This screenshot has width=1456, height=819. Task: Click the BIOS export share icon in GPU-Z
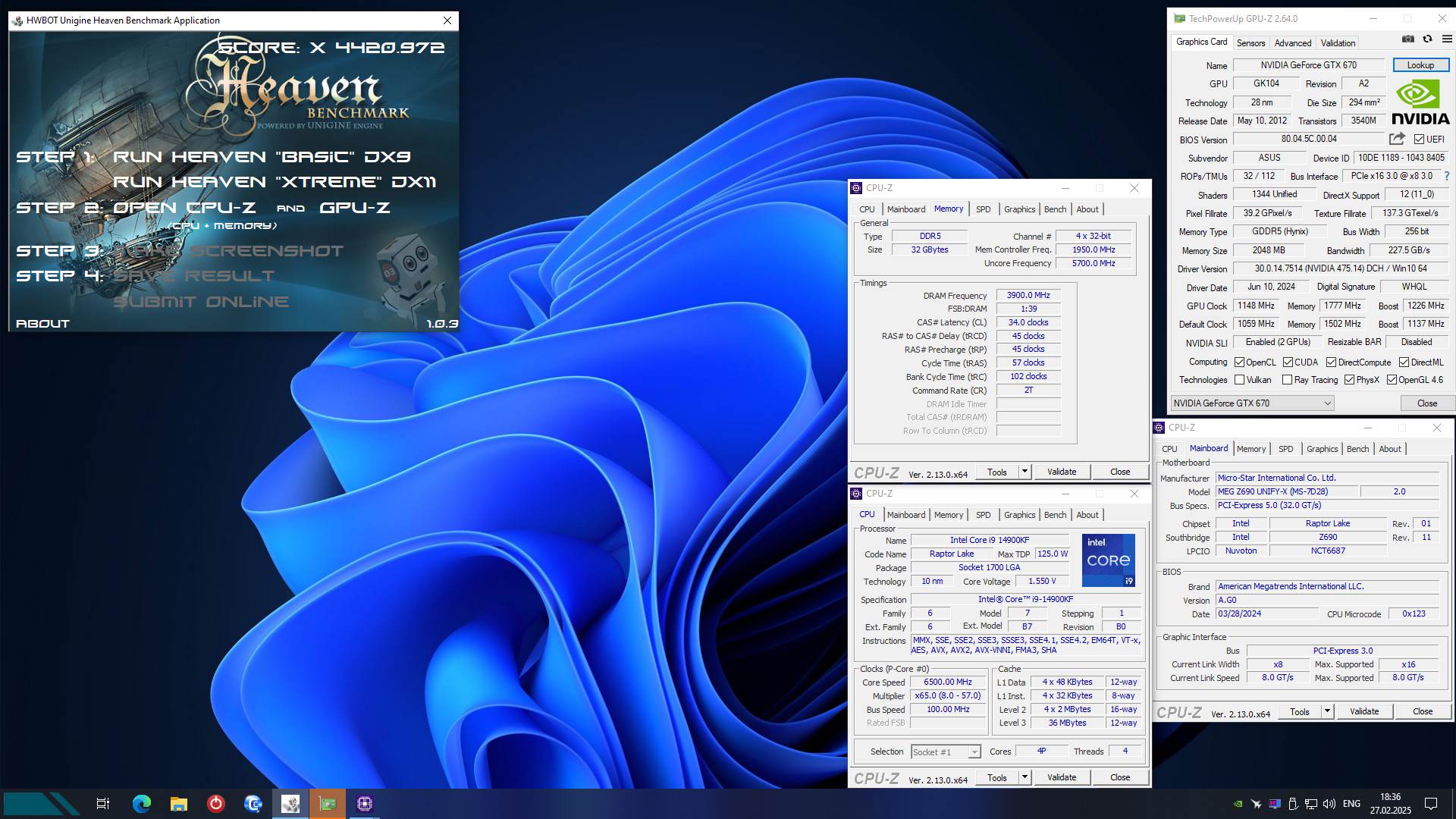(x=1397, y=139)
